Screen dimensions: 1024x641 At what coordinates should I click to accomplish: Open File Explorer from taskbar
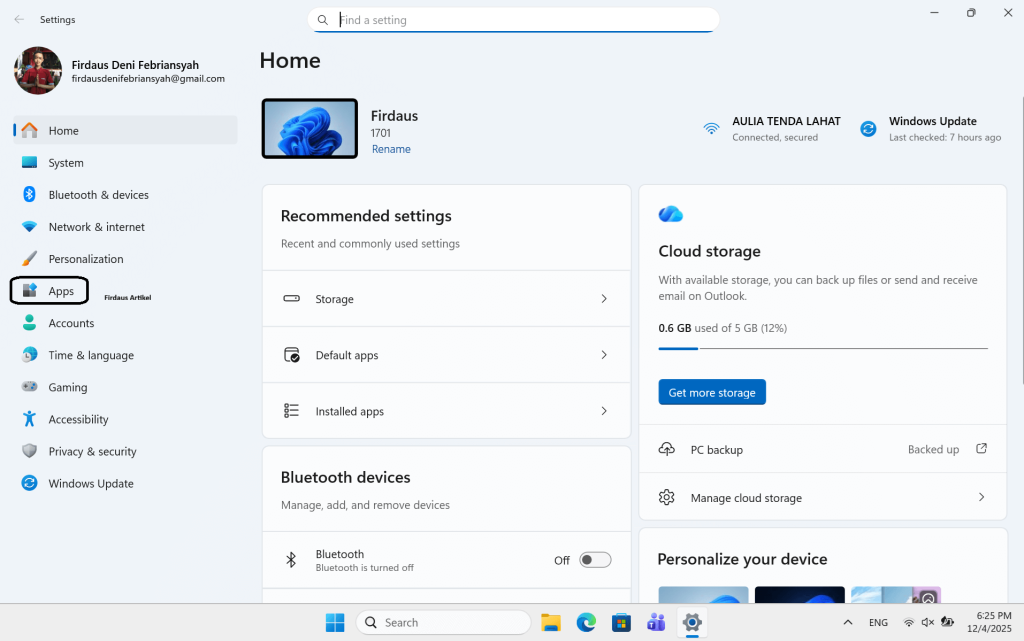(551, 623)
